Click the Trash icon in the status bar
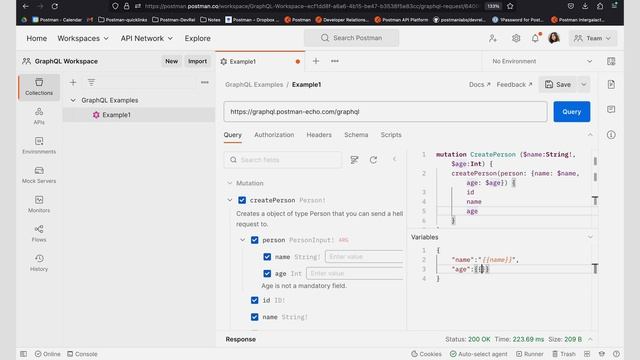The width and height of the screenshot is (640, 360). [x=564, y=354]
